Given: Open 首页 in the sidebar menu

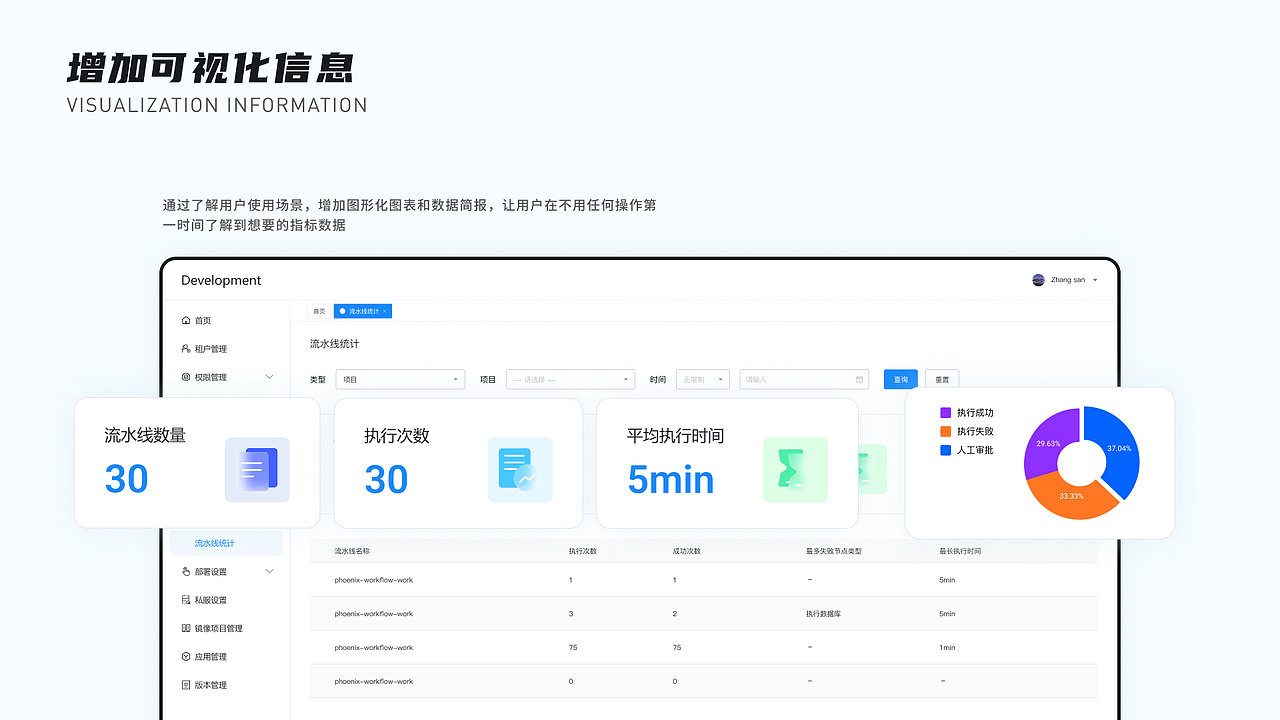Looking at the screenshot, I should (x=203, y=321).
